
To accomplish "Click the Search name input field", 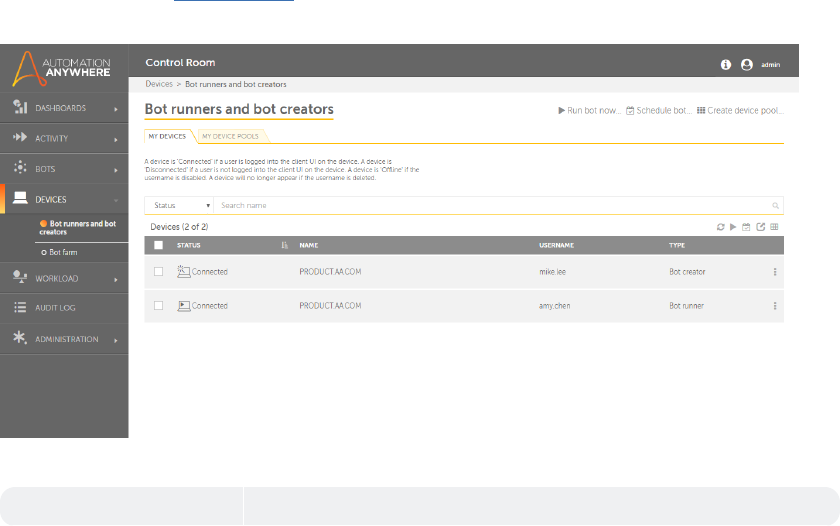I will pos(493,206).
